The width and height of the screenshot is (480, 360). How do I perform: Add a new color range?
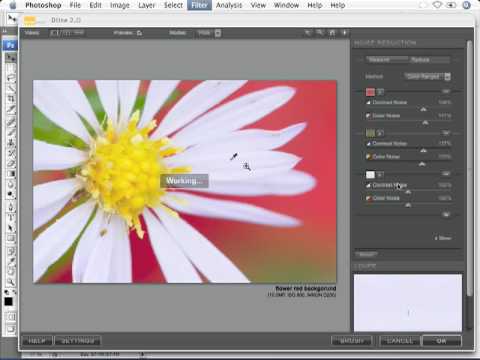click(x=446, y=214)
